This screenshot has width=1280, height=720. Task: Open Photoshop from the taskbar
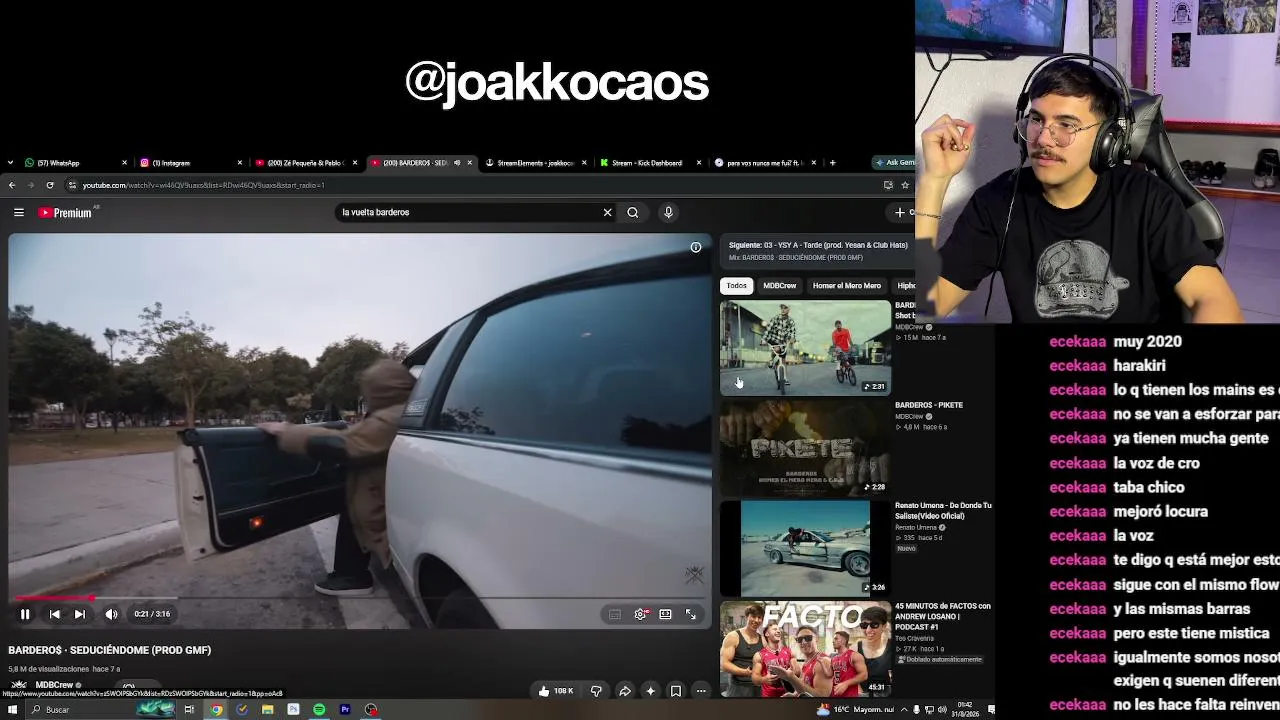pyautogui.click(x=293, y=710)
